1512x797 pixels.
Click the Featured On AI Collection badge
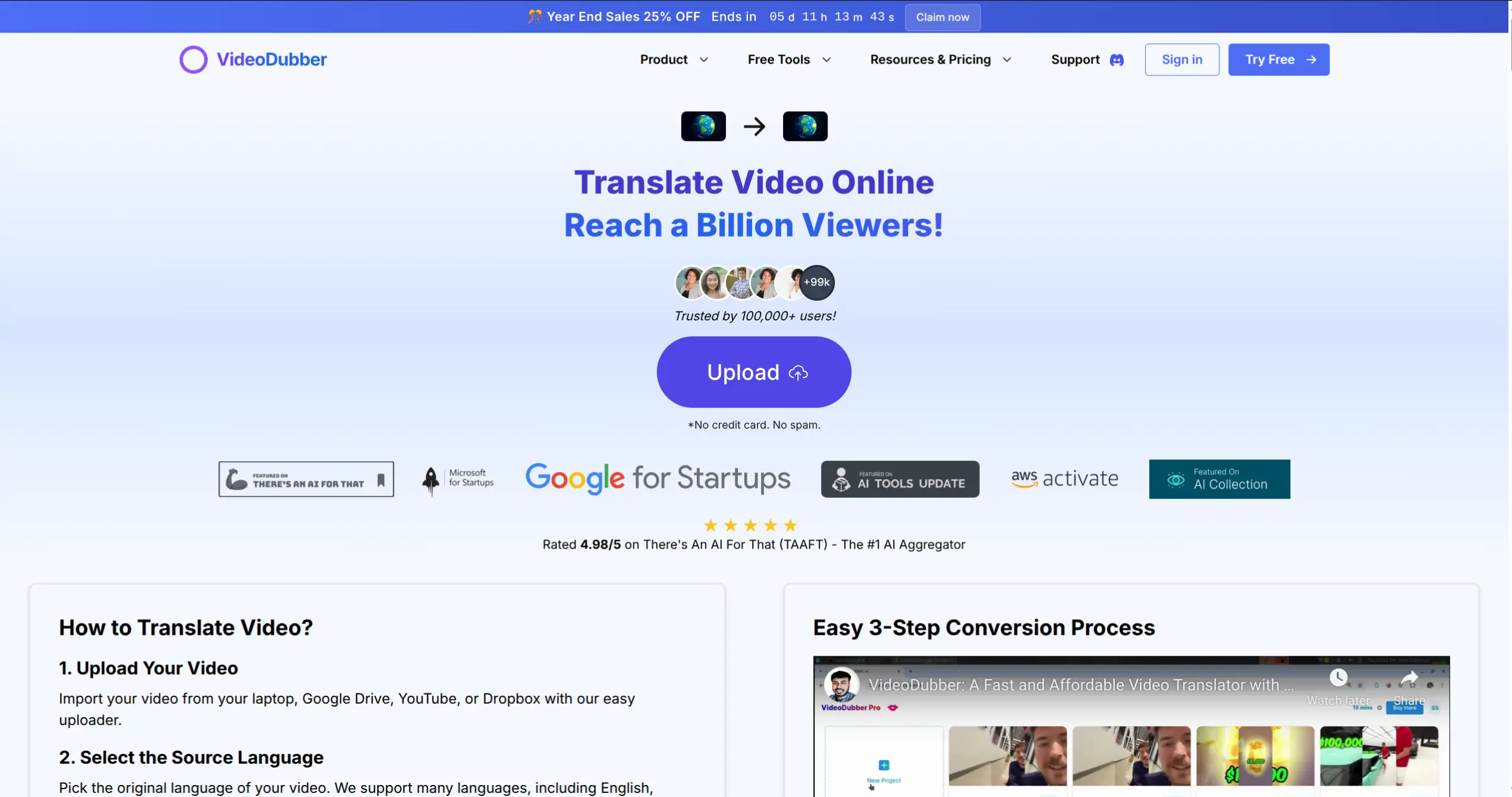[1219, 479]
